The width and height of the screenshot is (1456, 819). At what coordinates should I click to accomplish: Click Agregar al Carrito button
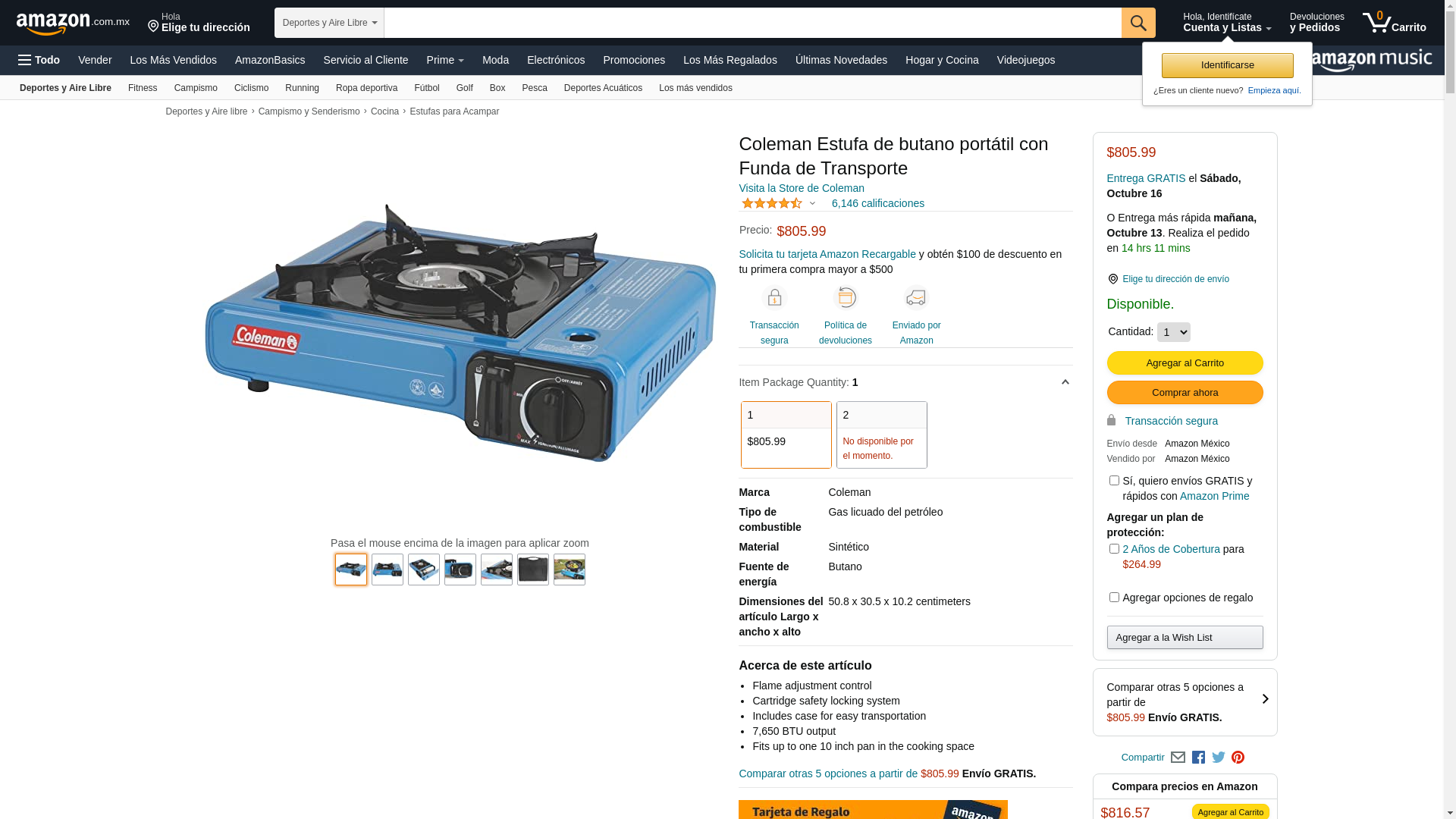pos(1185,363)
